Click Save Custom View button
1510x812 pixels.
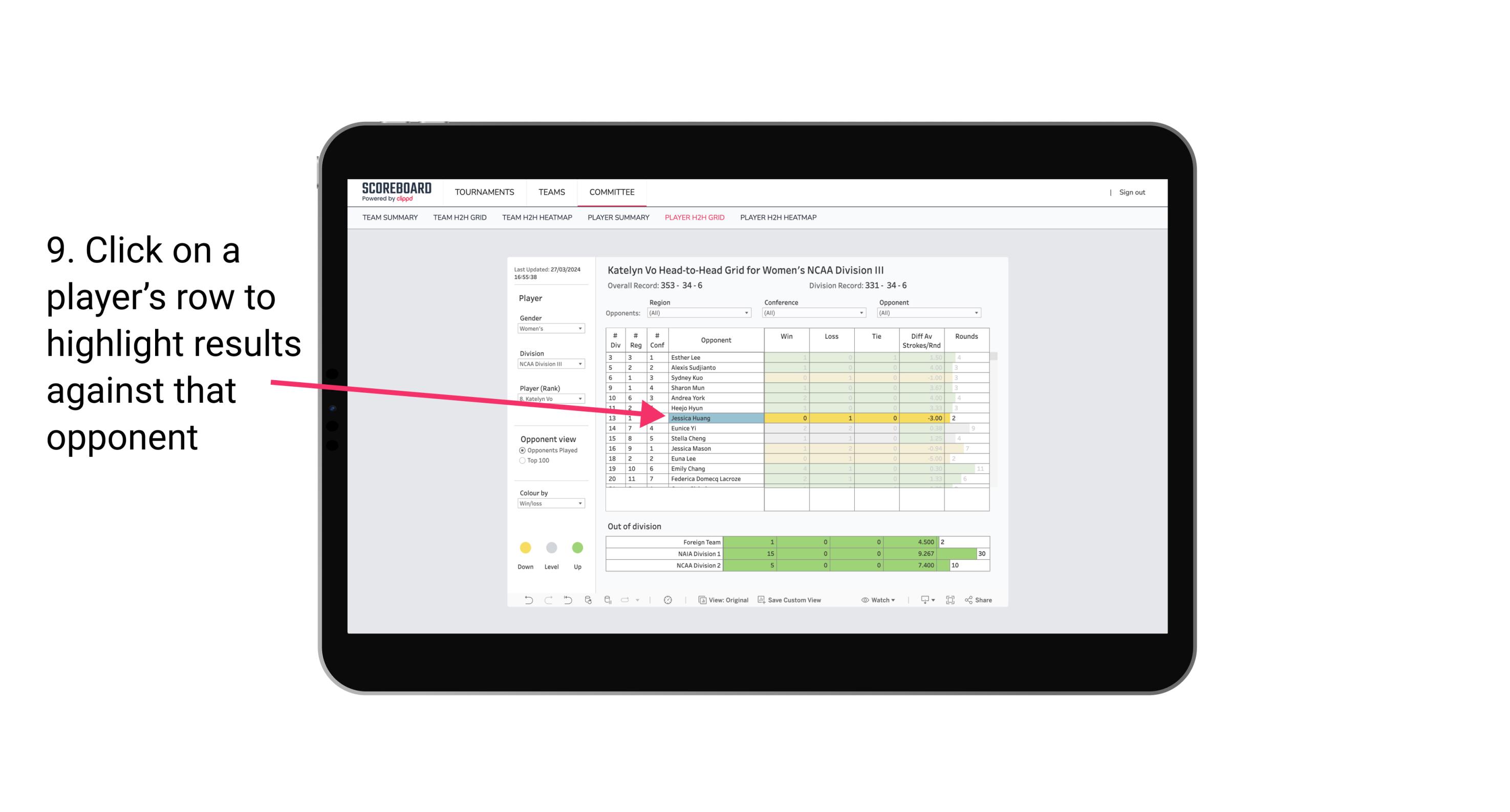(800, 601)
